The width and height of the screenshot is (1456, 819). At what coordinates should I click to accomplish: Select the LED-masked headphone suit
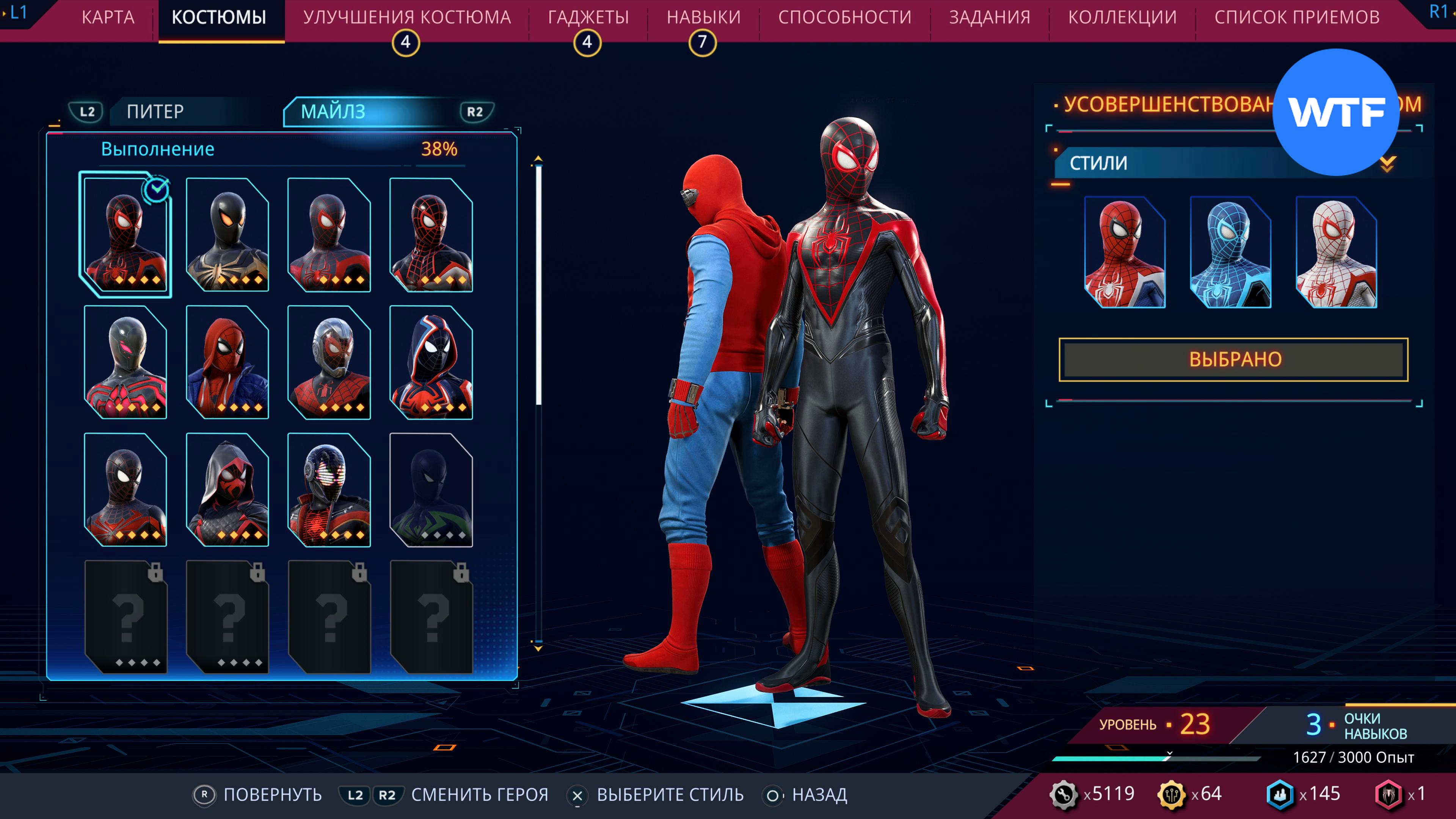coord(329,490)
